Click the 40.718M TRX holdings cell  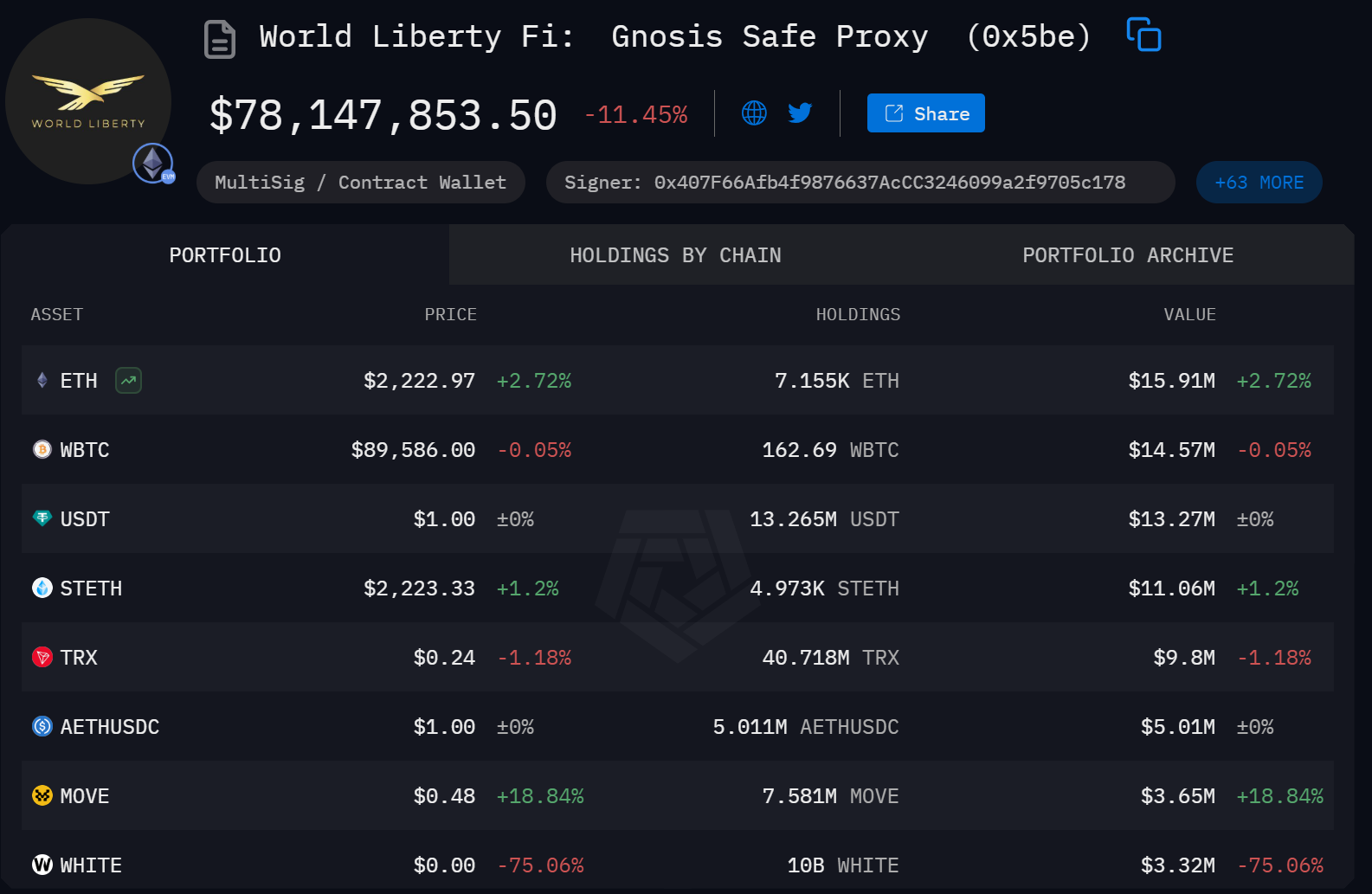(830, 658)
